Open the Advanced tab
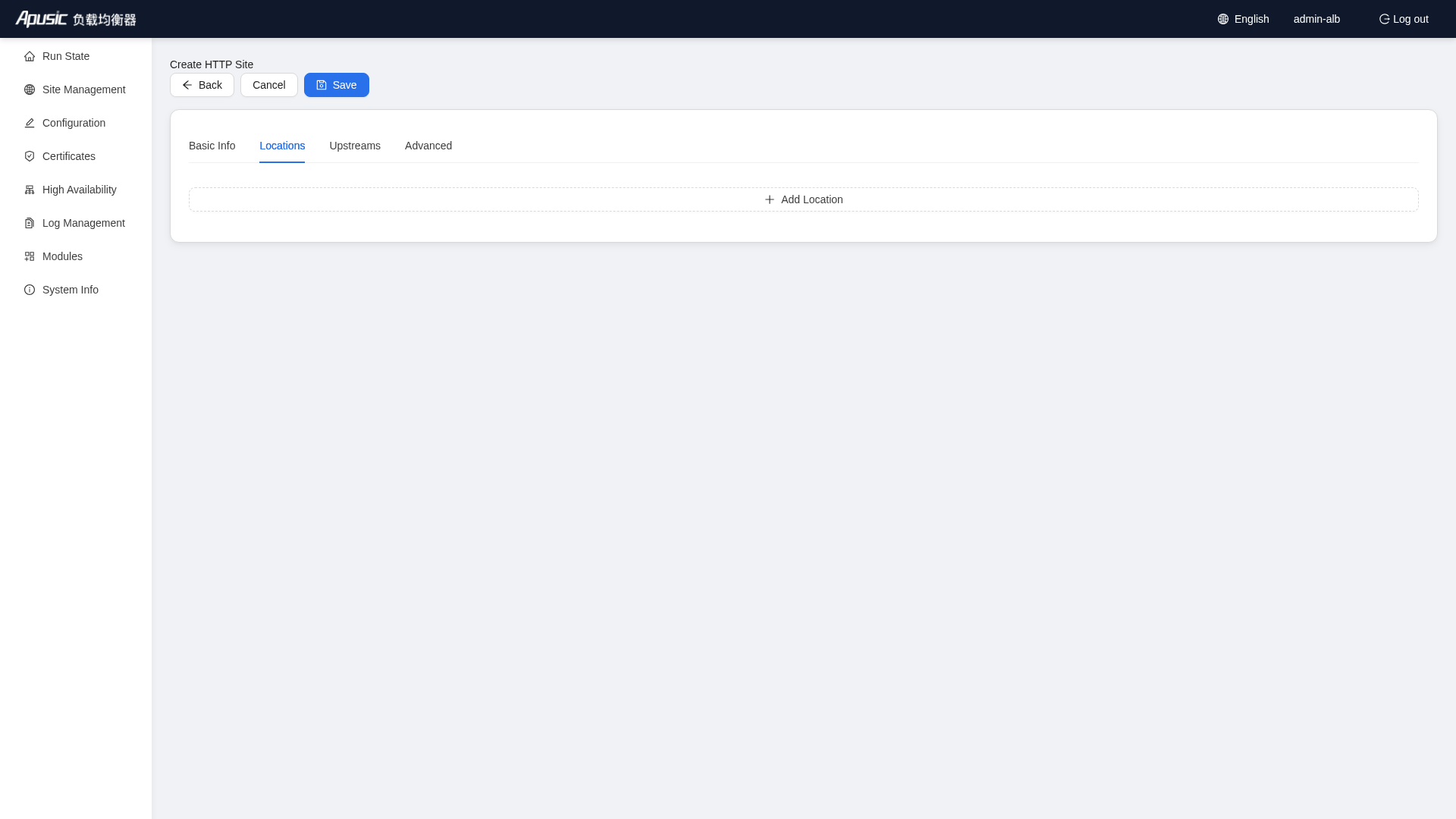 (428, 146)
